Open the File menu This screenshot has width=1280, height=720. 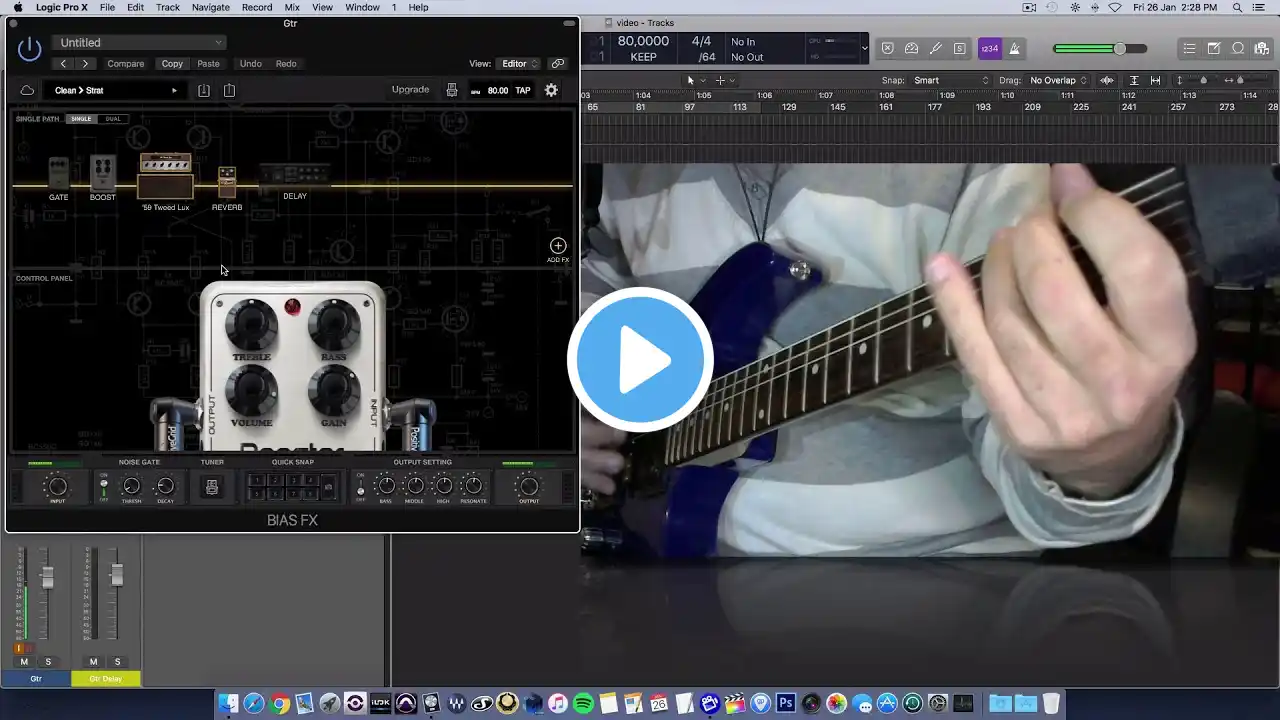pyautogui.click(x=107, y=7)
